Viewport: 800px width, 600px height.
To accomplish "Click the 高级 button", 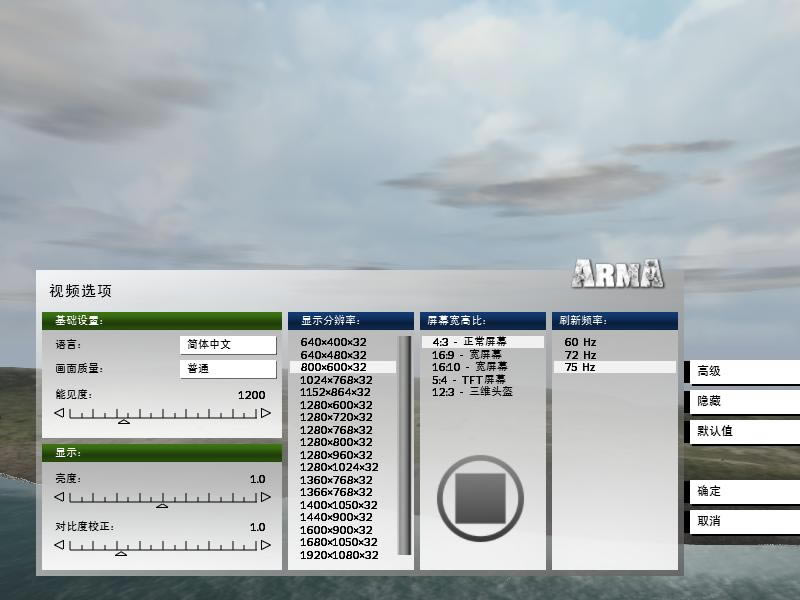I will click(x=745, y=371).
